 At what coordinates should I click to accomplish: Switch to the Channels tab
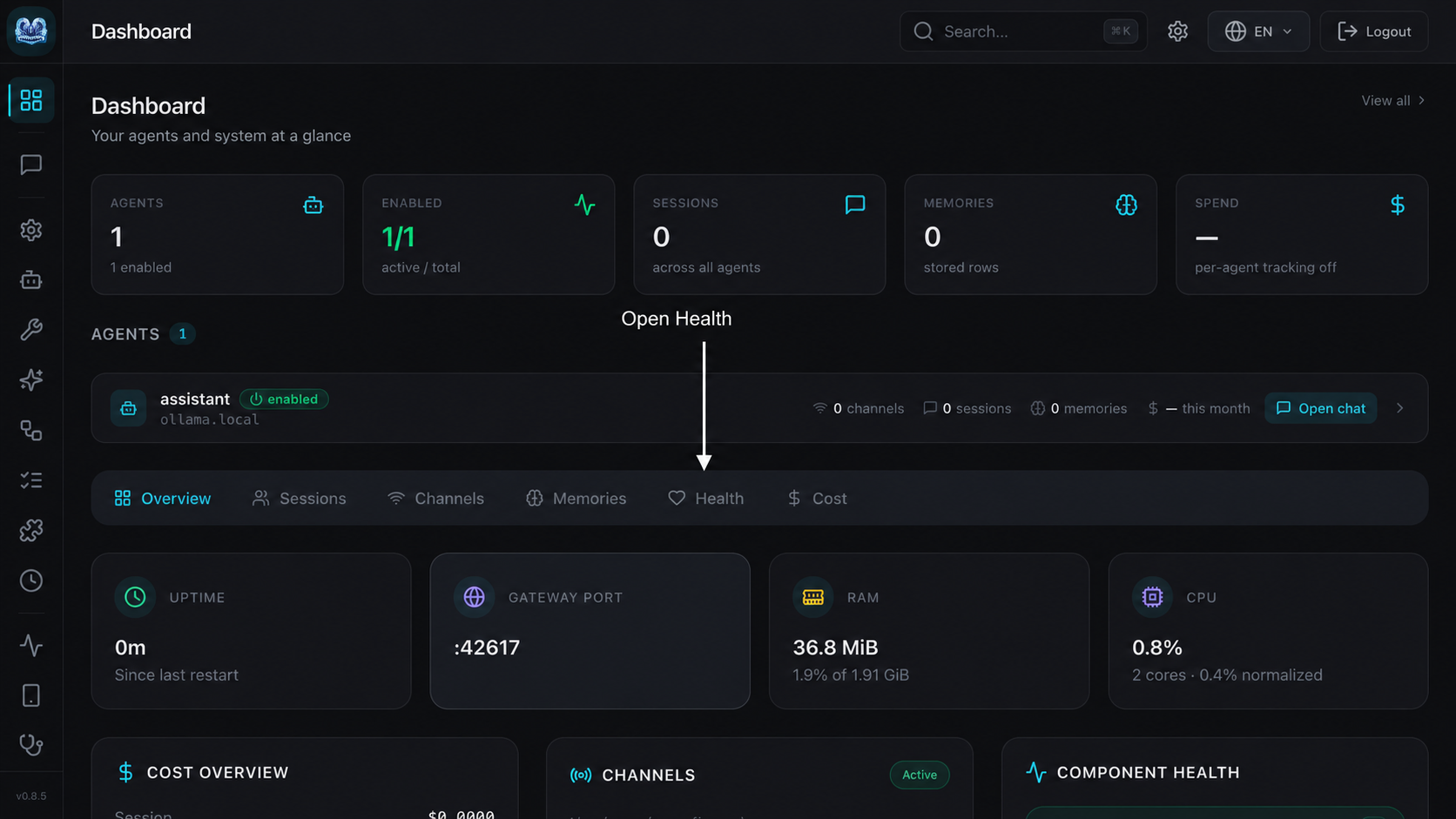point(435,498)
